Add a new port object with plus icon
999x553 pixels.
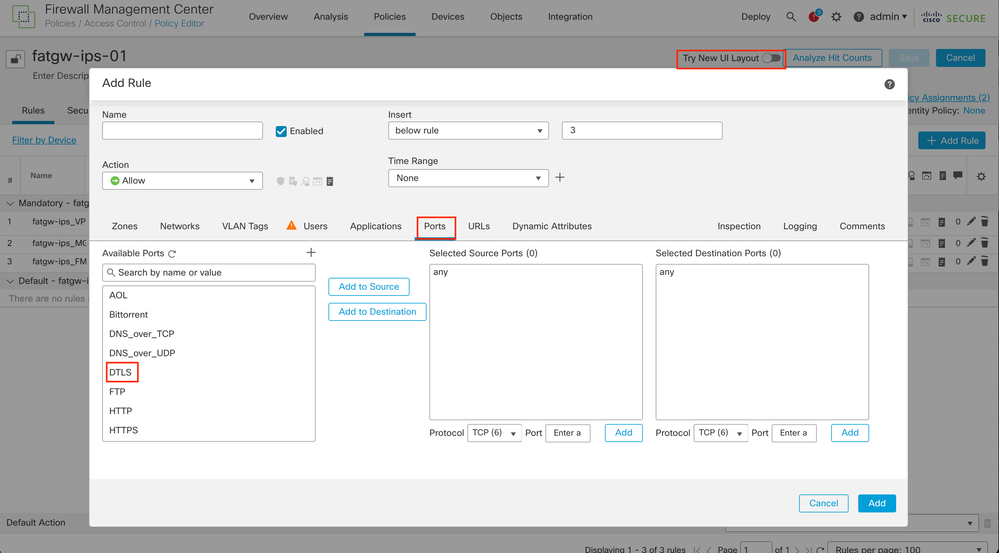tap(311, 253)
